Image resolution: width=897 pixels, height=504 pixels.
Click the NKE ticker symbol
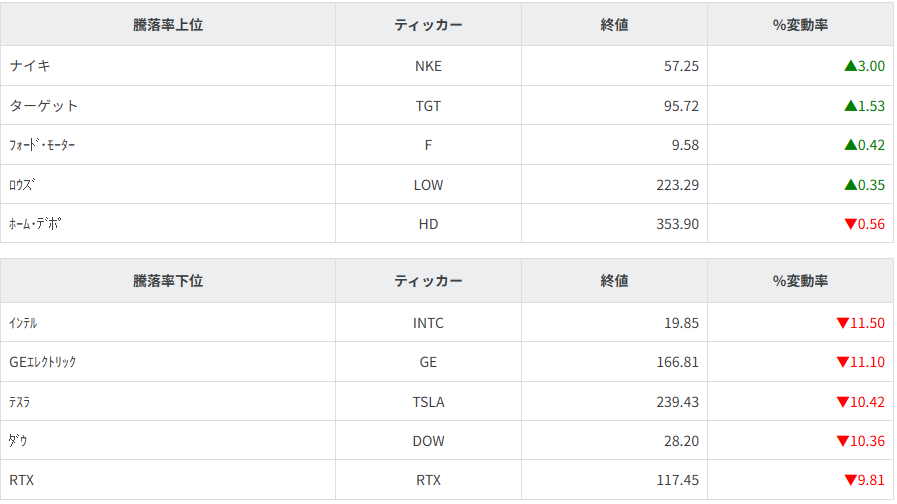(428, 66)
